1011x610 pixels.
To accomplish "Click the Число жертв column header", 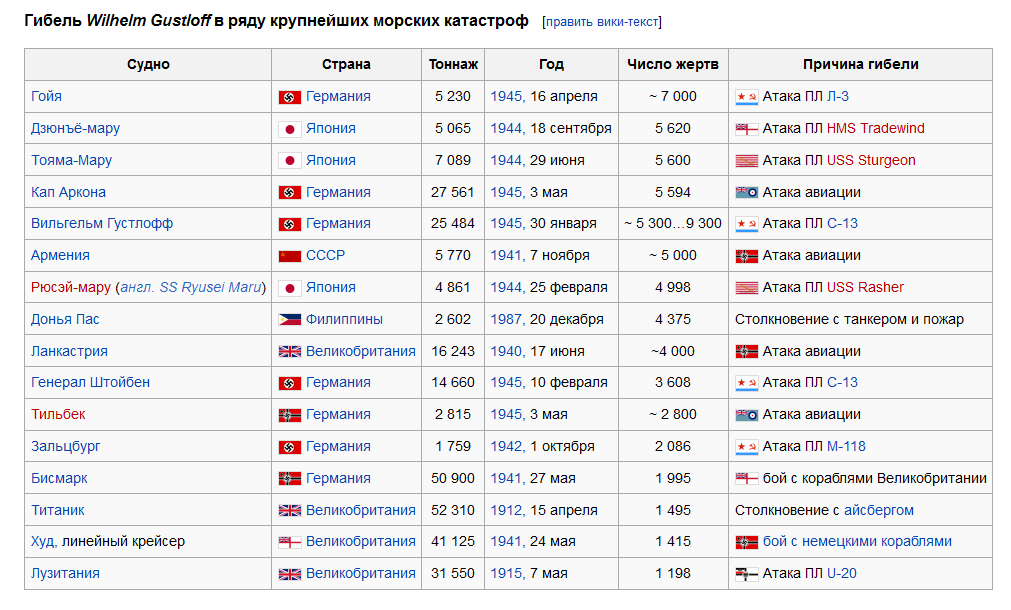I will tap(673, 64).
